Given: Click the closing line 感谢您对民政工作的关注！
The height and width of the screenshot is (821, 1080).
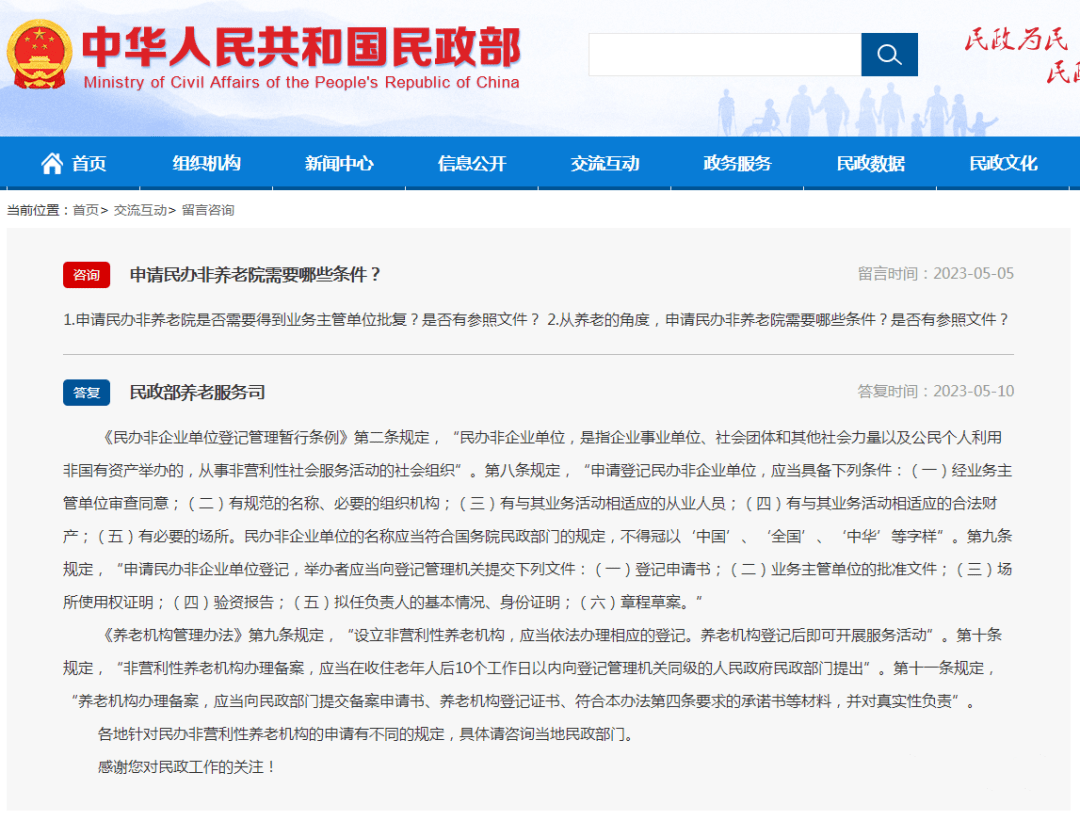Looking at the screenshot, I should pos(187,767).
